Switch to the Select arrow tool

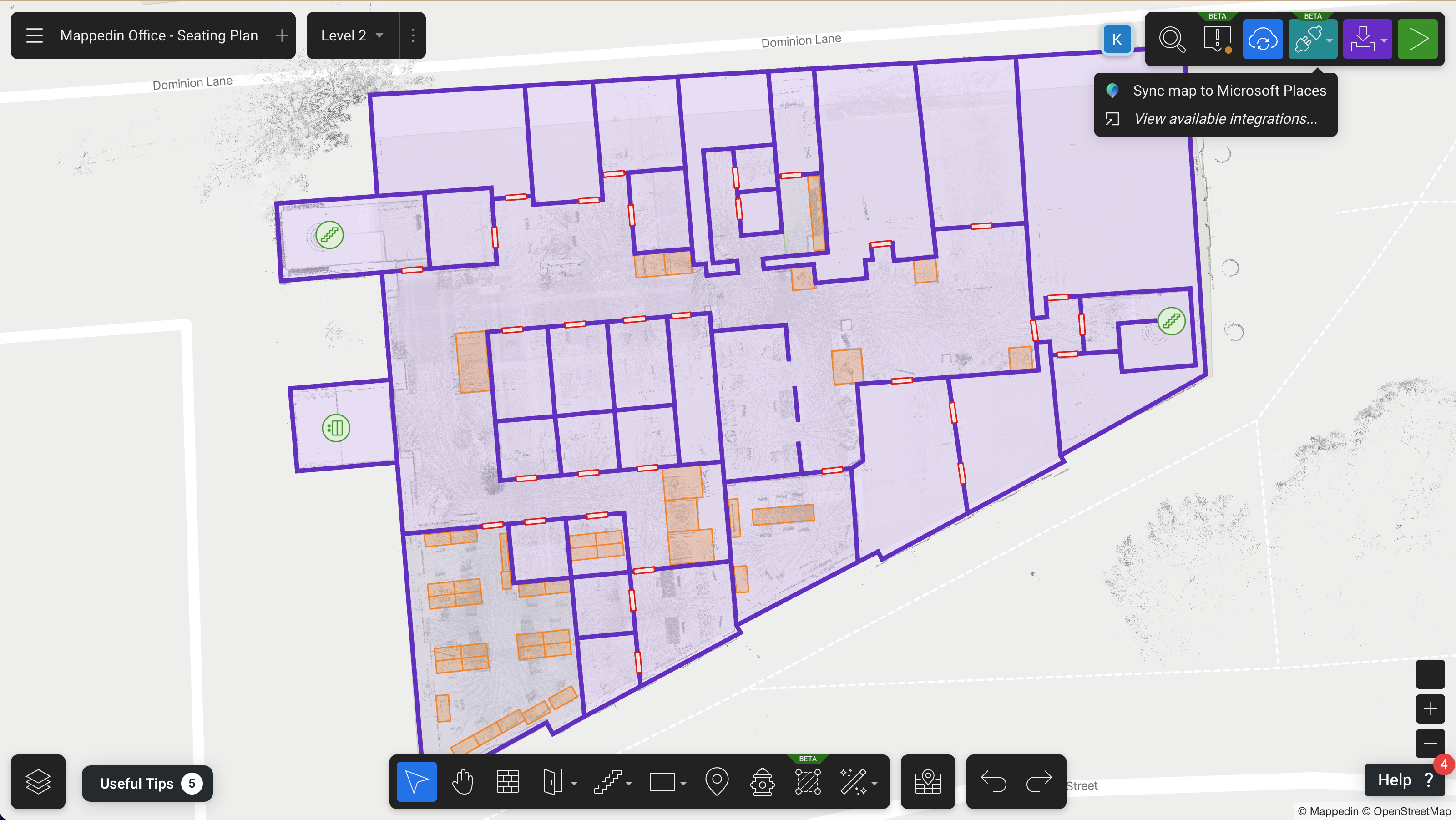click(416, 782)
